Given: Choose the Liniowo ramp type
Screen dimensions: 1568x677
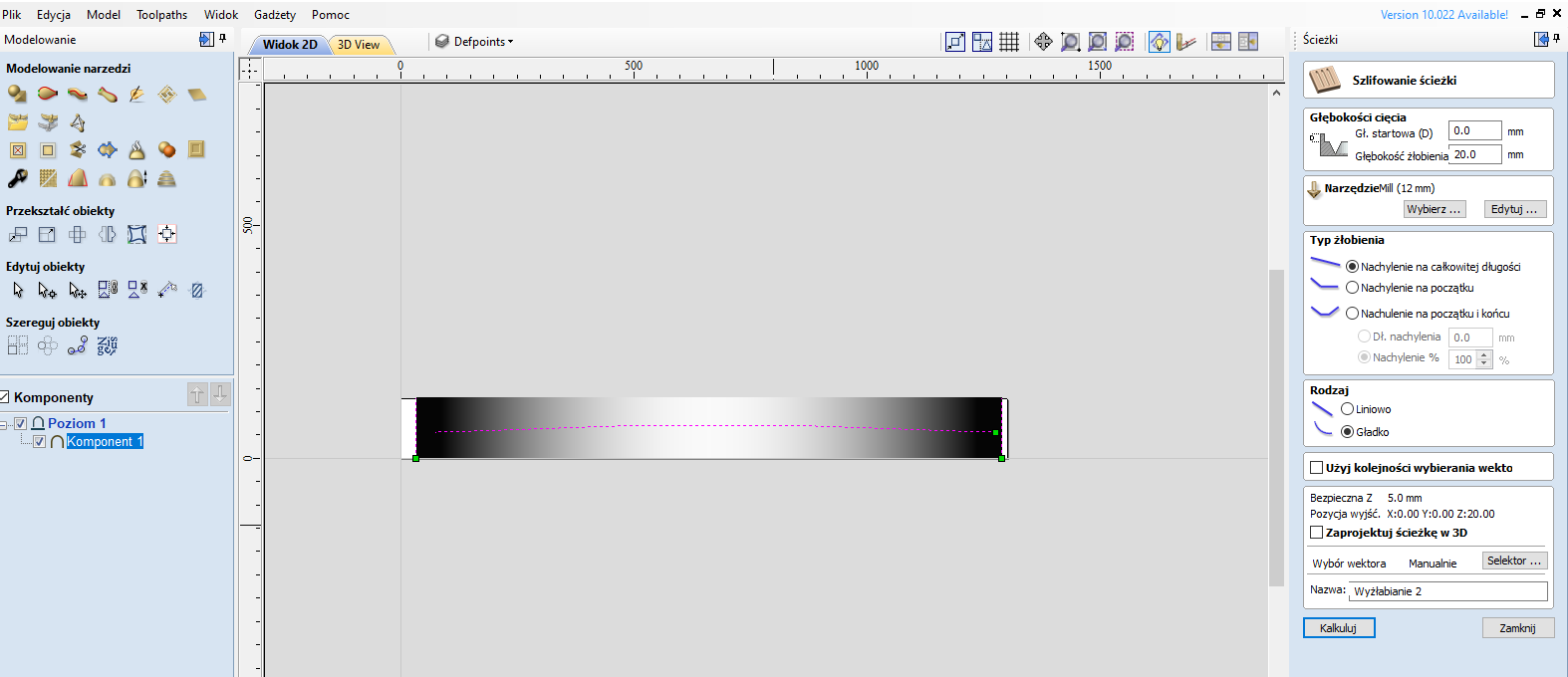Looking at the screenshot, I should tap(1347, 409).
